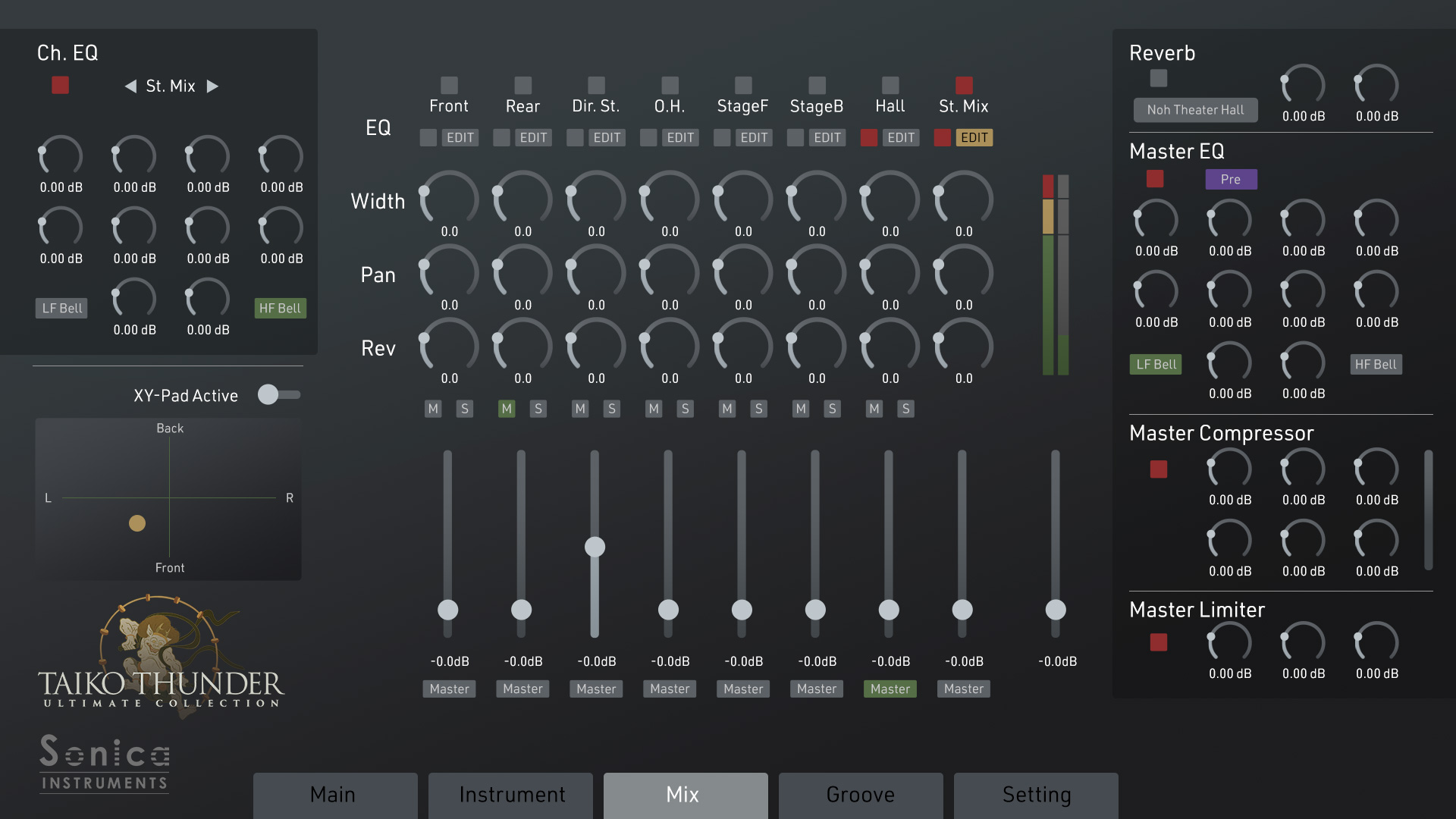This screenshot has height=819, width=1456.
Task: Select the Mix tab
Action: click(686, 795)
